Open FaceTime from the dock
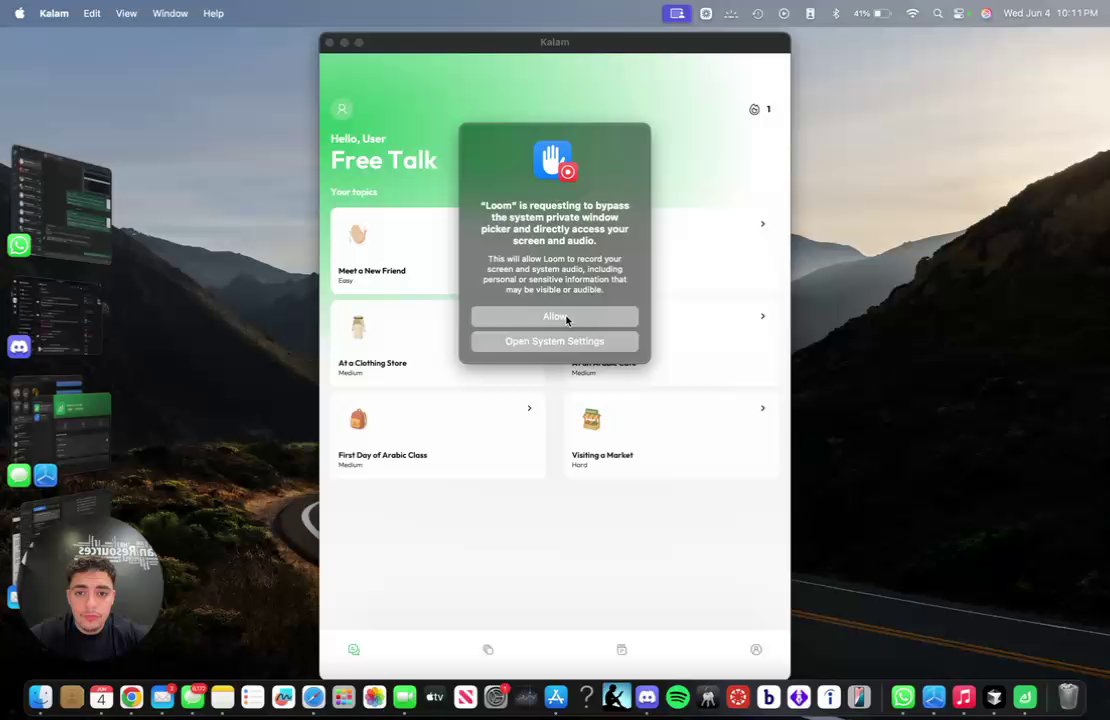Viewport: 1110px width, 720px height. 405,697
